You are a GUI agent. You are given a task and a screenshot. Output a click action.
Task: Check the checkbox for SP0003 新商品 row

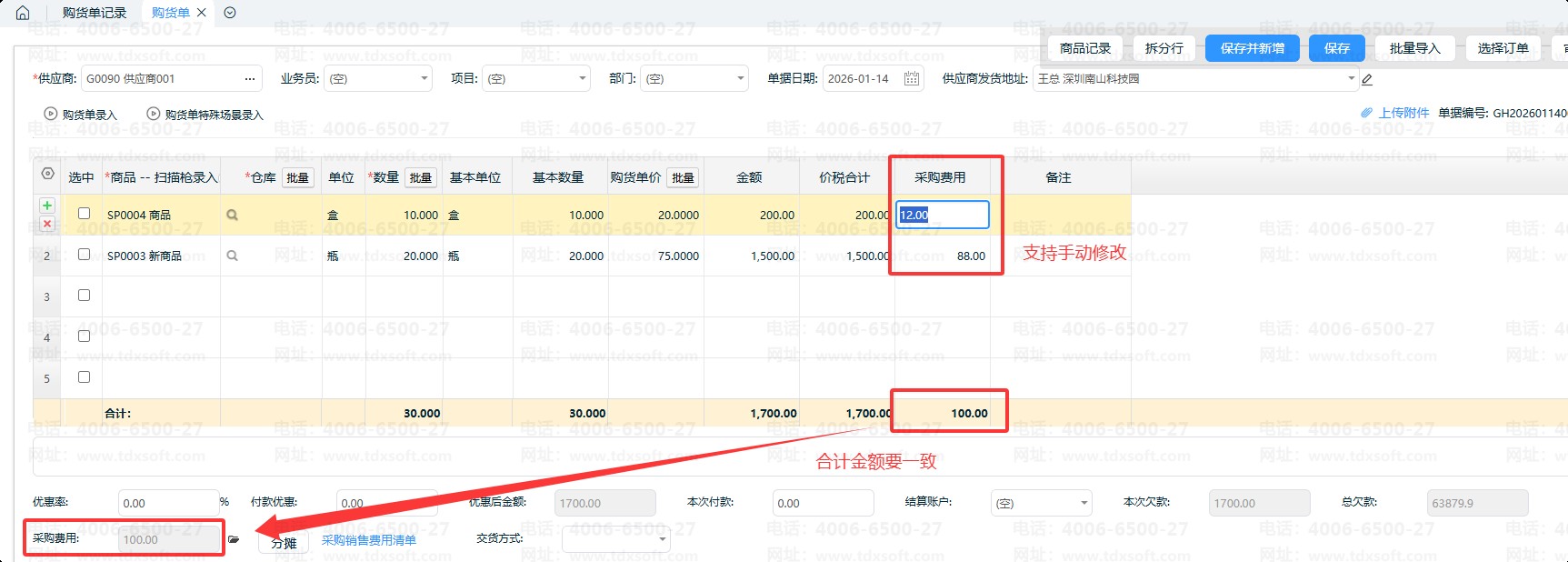[x=85, y=255]
